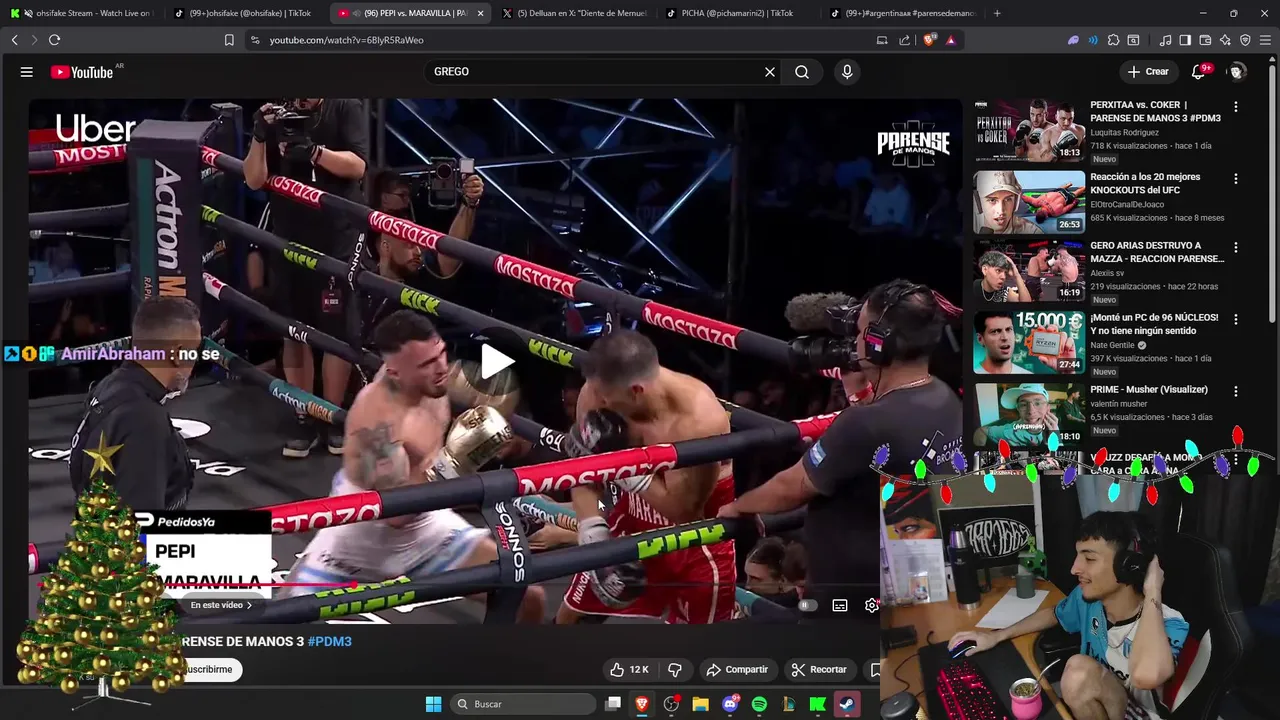The width and height of the screenshot is (1280, 720).
Task: Open the purple ghost extension
Action: coord(1073,40)
